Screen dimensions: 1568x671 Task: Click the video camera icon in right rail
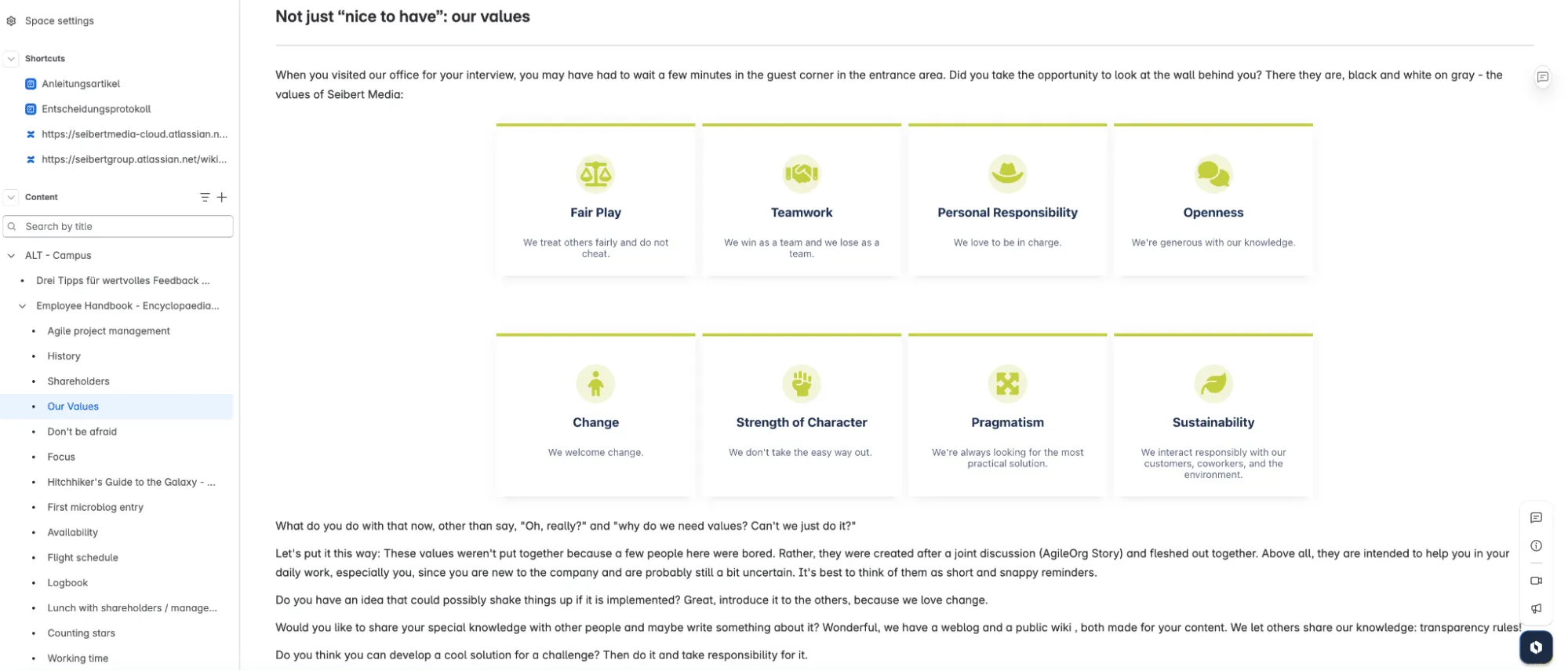(1536, 581)
